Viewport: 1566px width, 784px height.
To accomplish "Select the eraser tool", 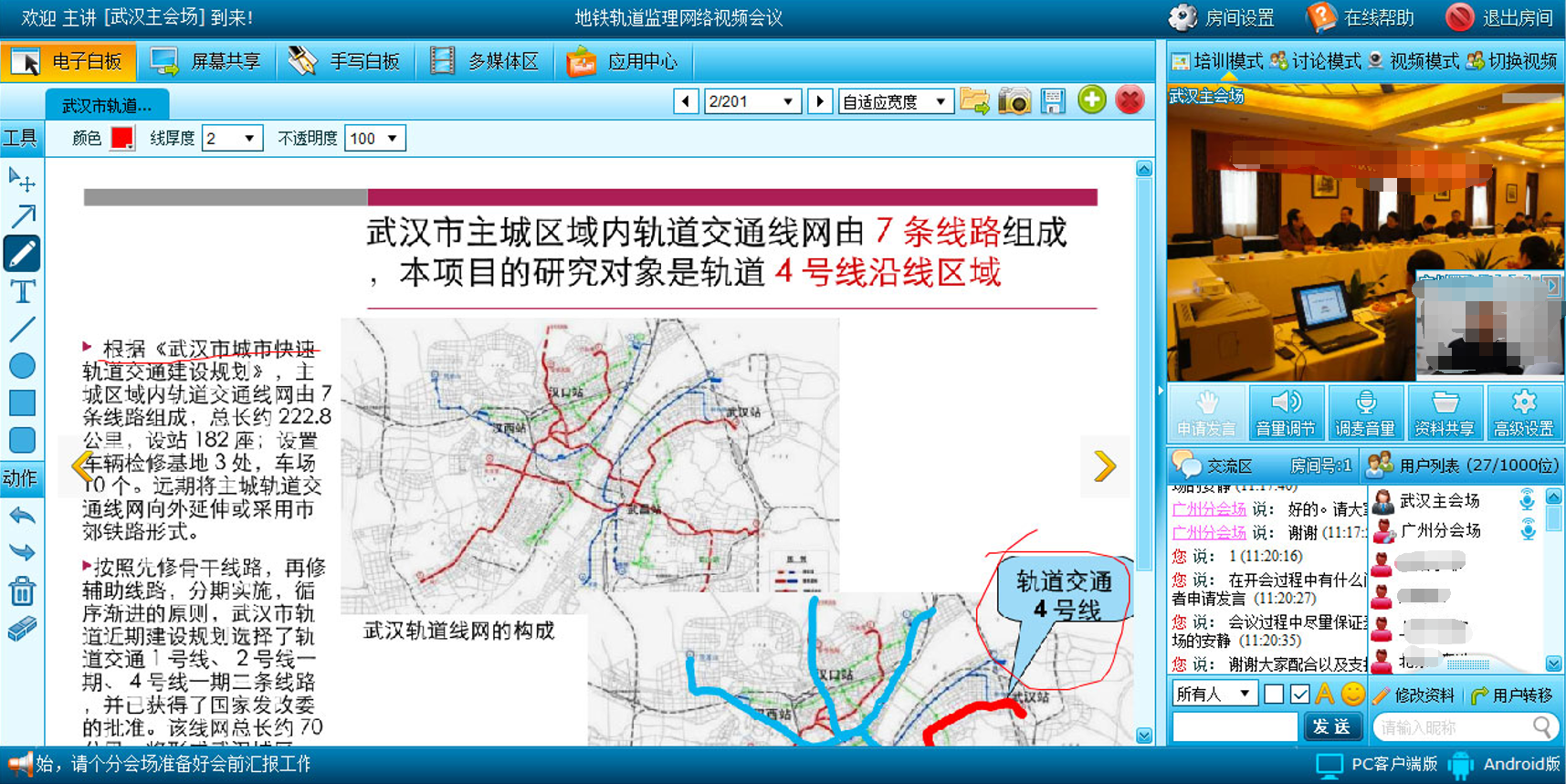I will coord(22,629).
